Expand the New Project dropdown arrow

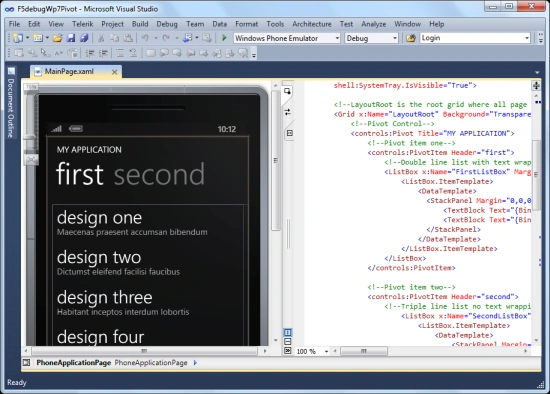(27, 38)
